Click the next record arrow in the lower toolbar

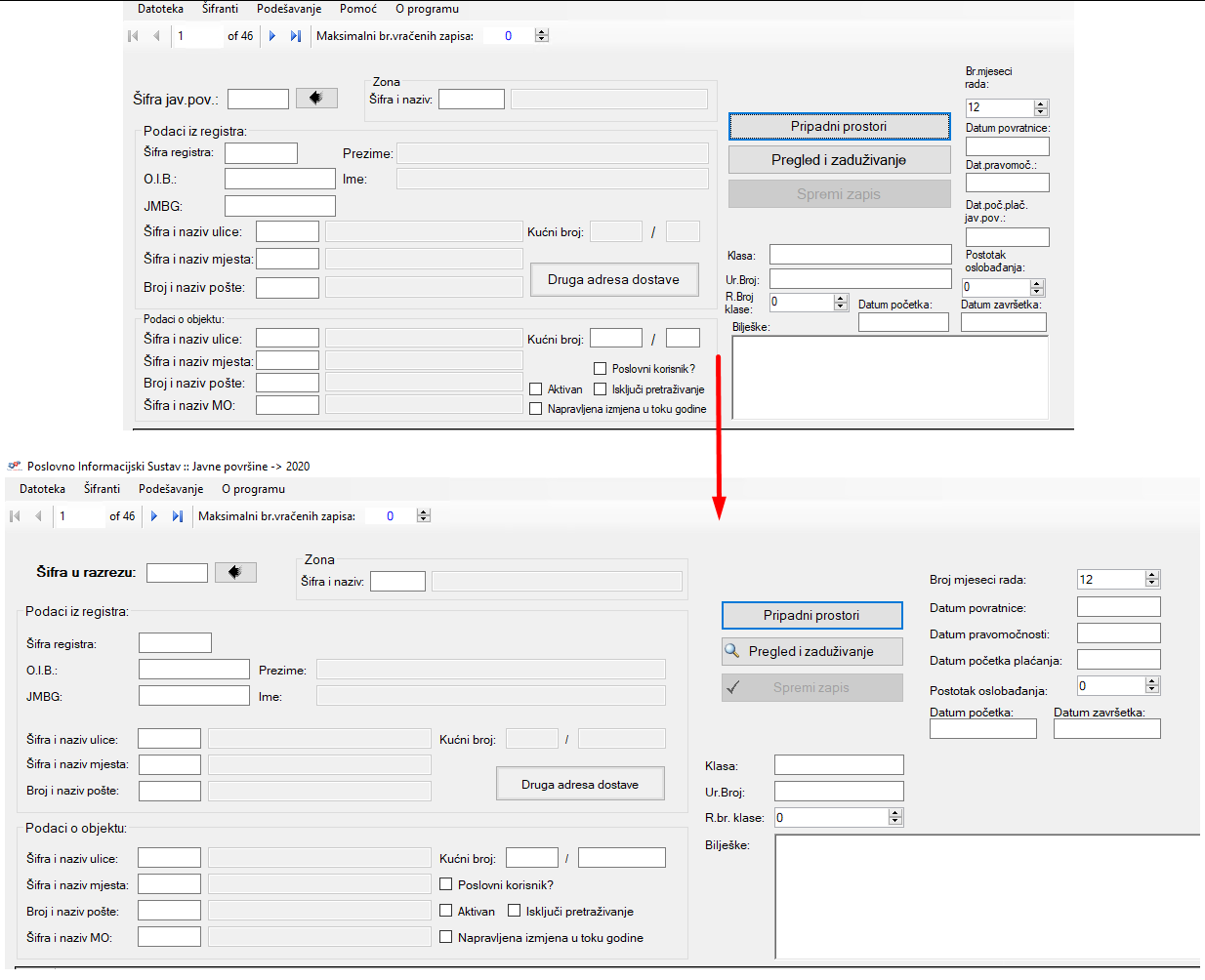[x=154, y=516]
